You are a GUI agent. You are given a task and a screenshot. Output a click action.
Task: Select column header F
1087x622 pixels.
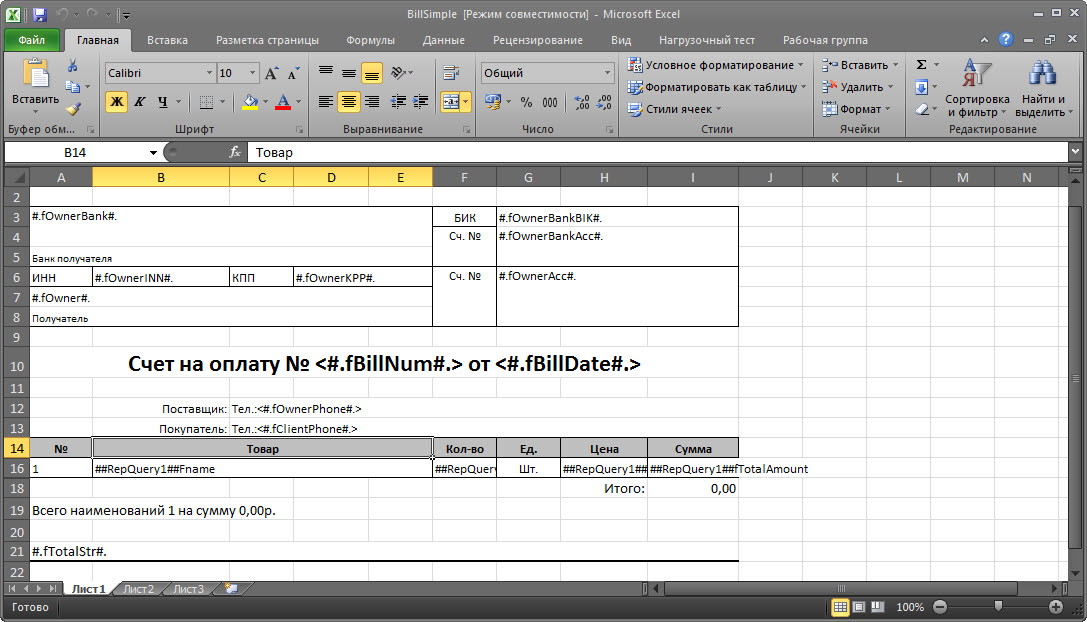click(464, 178)
